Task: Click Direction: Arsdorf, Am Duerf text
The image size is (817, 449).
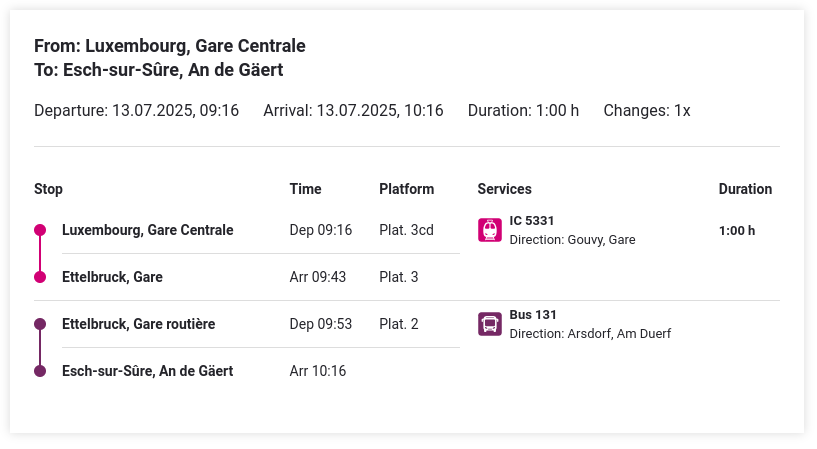Action: [590, 333]
